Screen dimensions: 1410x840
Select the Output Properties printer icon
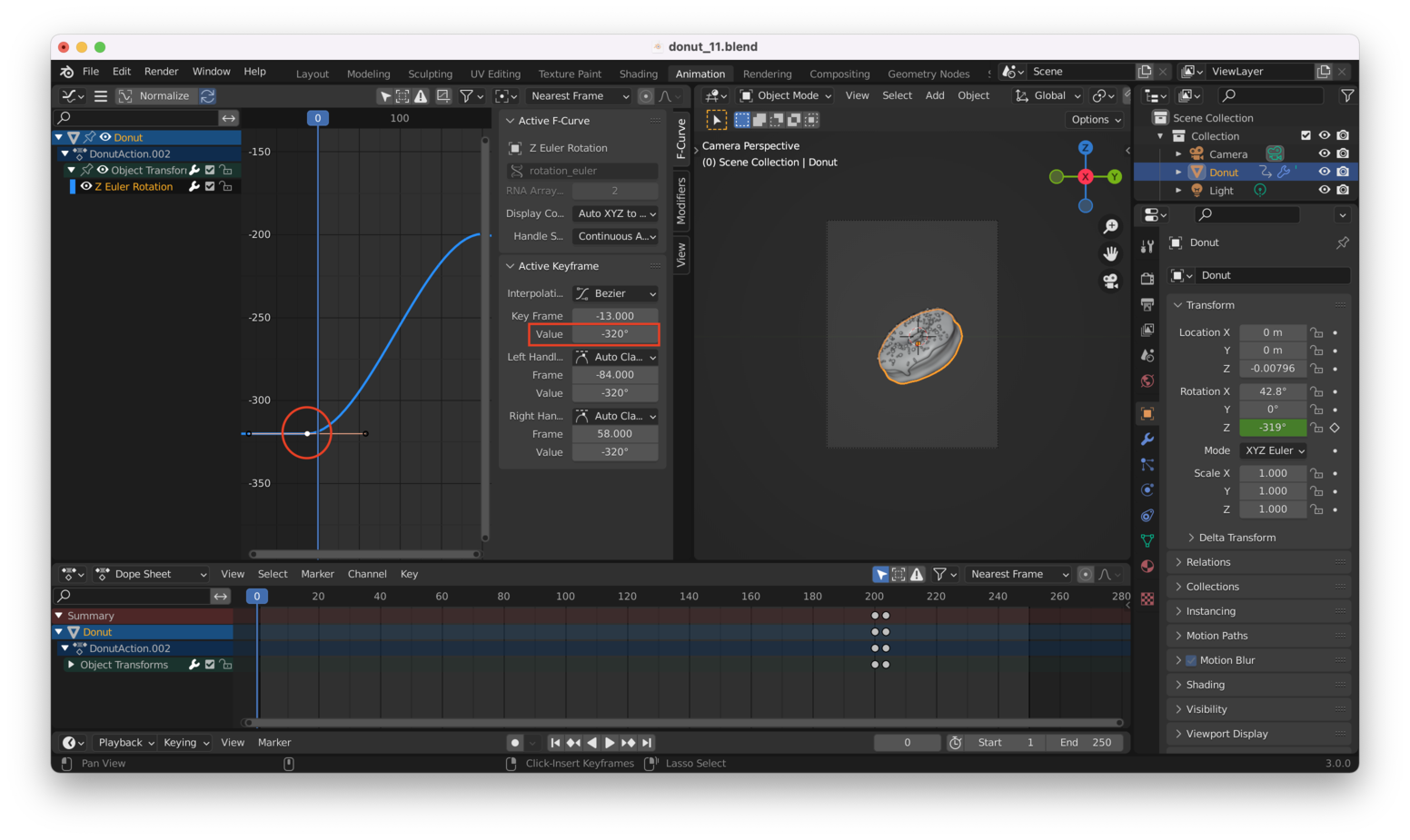click(x=1147, y=305)
